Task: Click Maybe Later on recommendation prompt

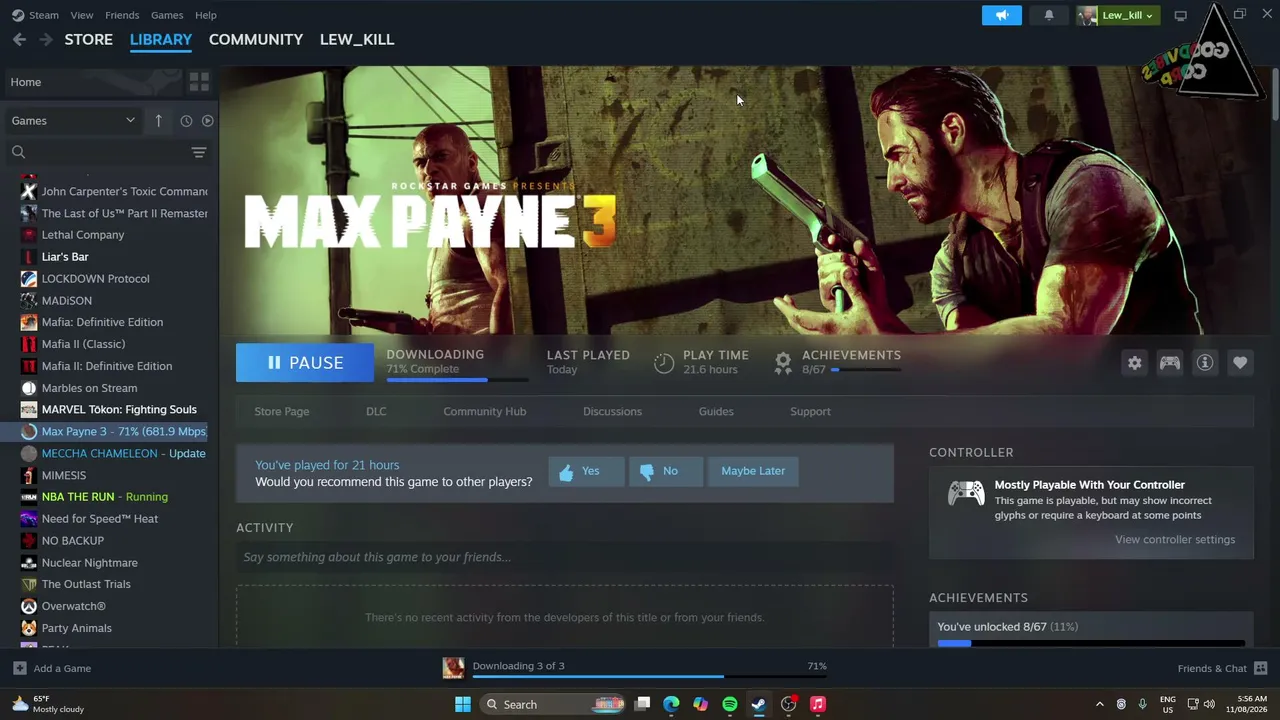Action: [x=753, y=471]
